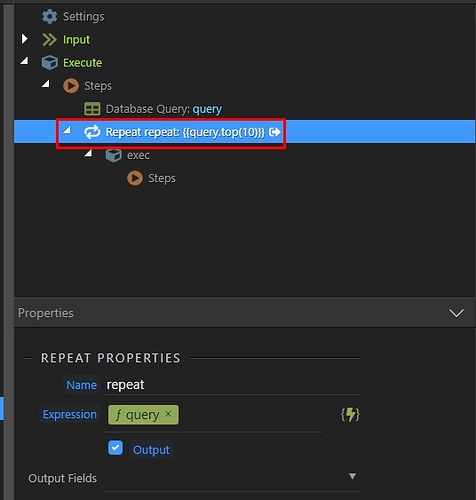Remove the query expression tag
Screen dimensions: 476x500
tap(168, 414)
